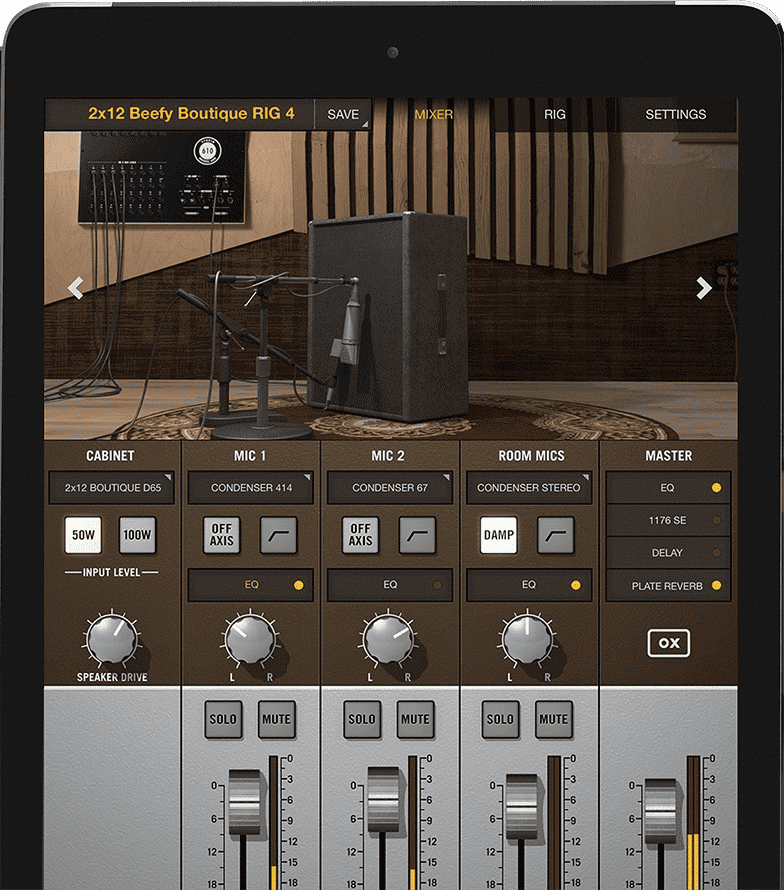This screenshot has width=784, height=890.
Task: Toggle the DAMP button on Room Mics
Action: tap(499, 535)
